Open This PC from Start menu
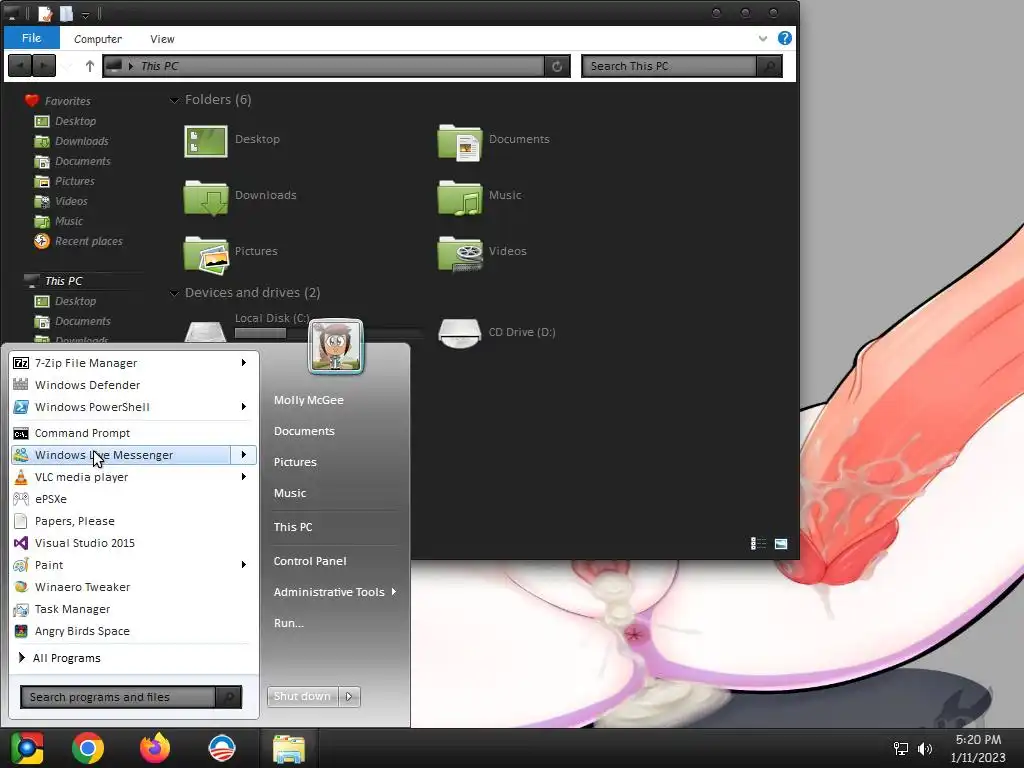This screenshot has width=1024, height=768. [x=293, y=527]
